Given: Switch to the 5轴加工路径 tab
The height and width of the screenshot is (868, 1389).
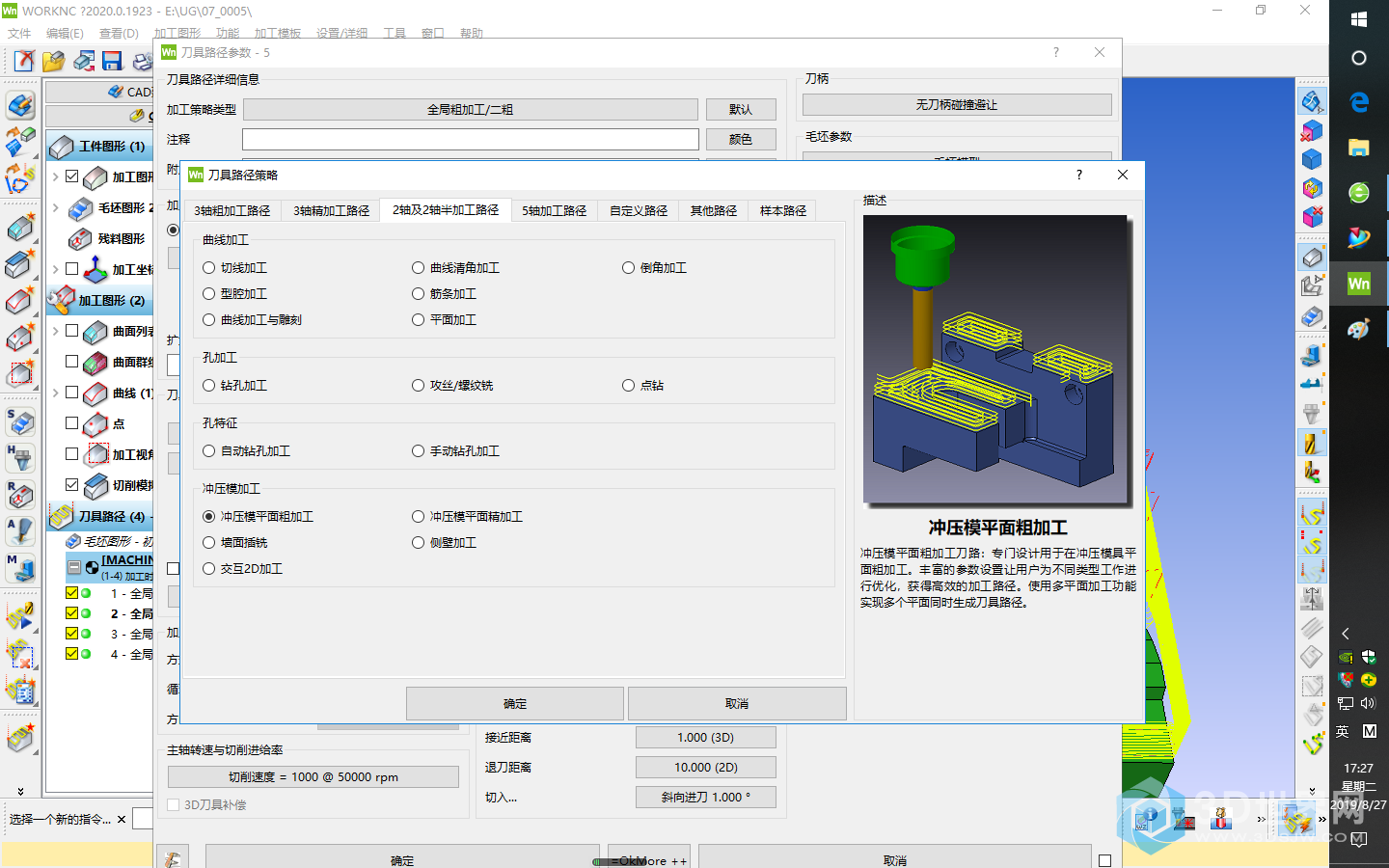Looking at the screenshot, I should coord(555,210).
